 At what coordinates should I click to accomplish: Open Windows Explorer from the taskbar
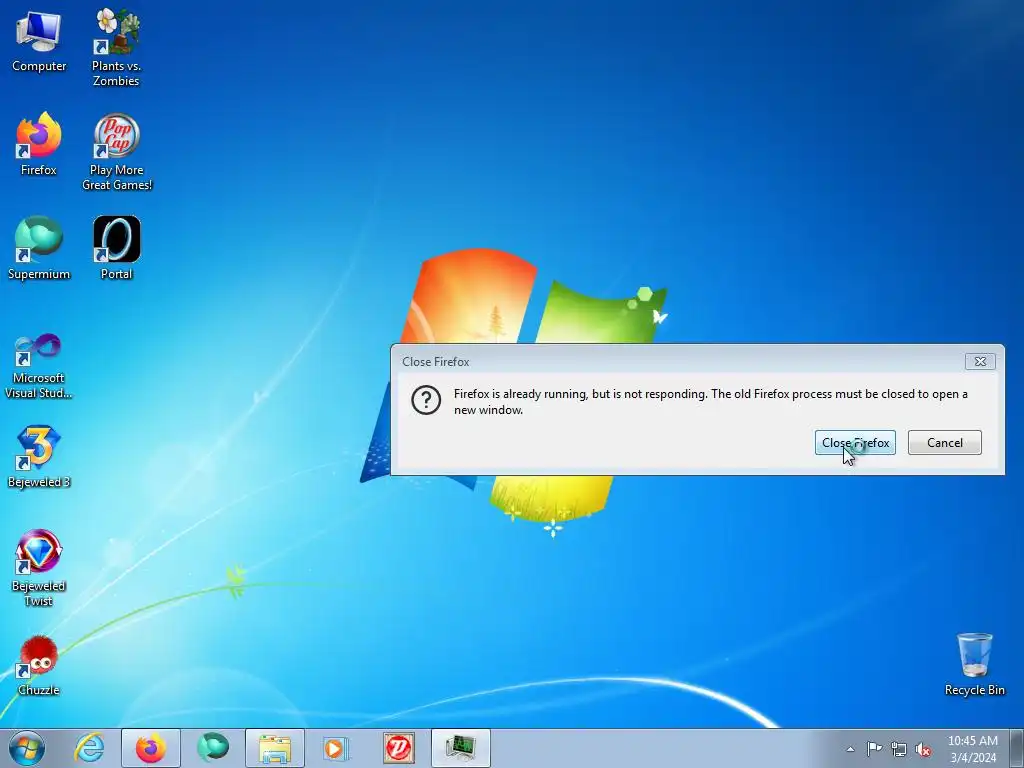point(275,748)
